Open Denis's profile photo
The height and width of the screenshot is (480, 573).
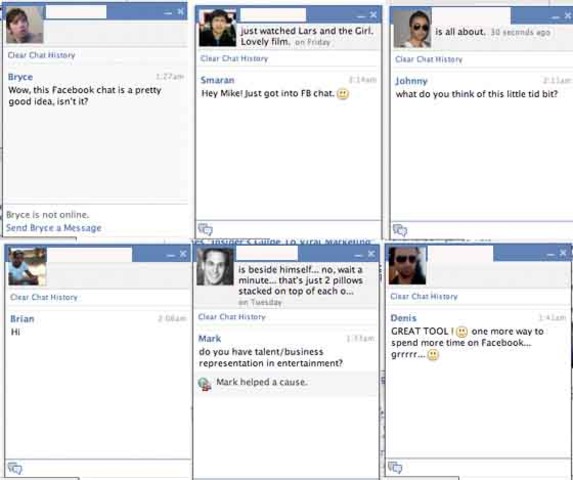coord(407,266)
